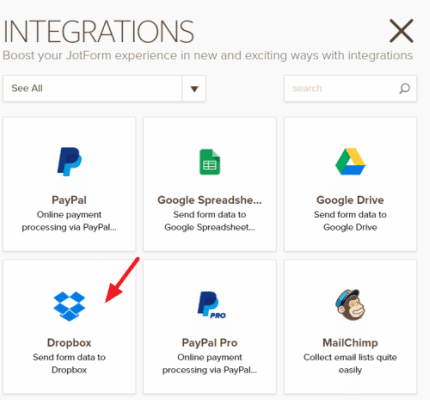Click the Google Drive triangle icon
The image size is (430, 400).
point(350,161)
